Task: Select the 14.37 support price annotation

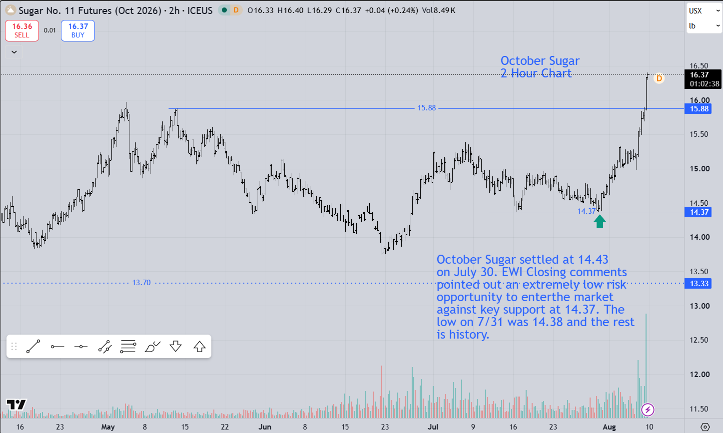Action: [587, 211]
